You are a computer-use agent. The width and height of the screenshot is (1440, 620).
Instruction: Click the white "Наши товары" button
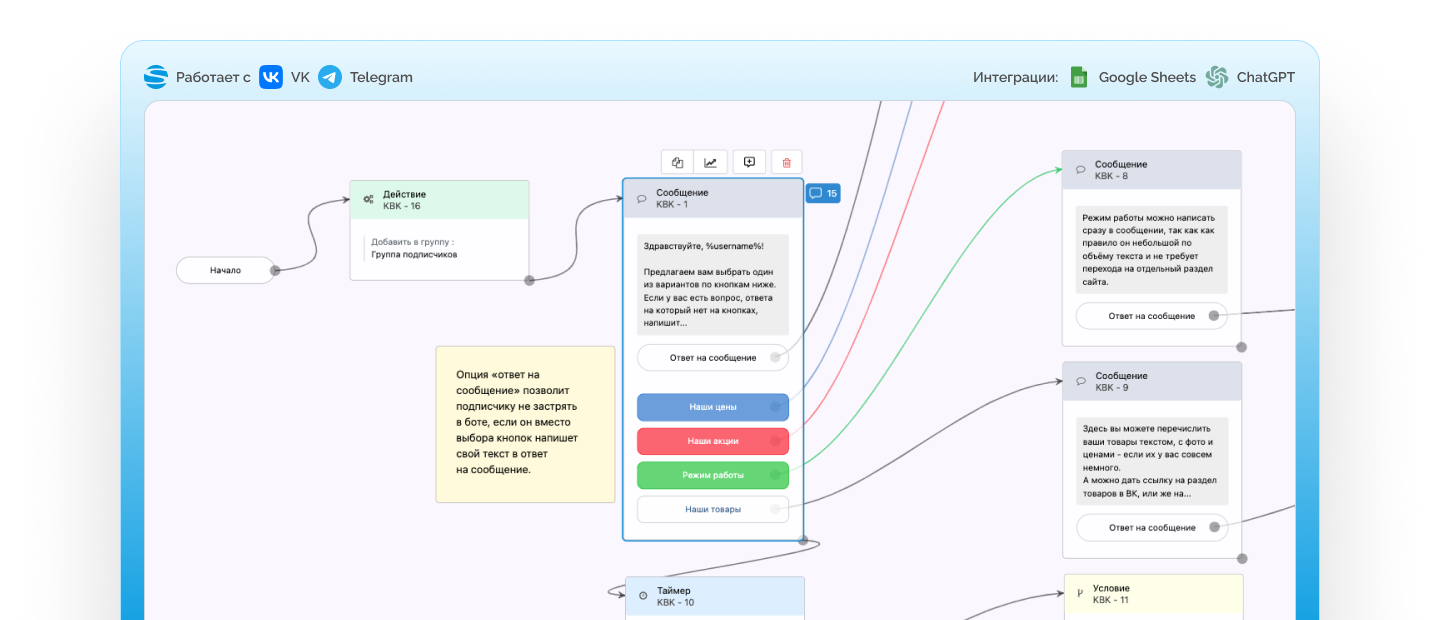712,509
